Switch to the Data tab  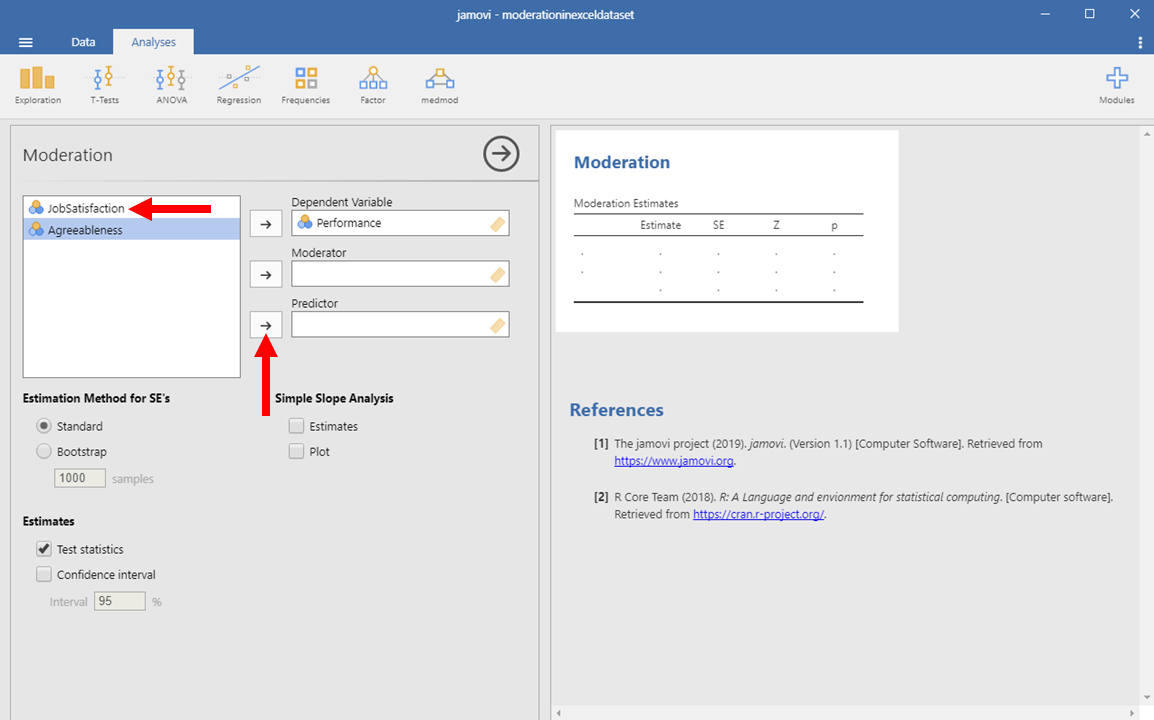(83, 42)
